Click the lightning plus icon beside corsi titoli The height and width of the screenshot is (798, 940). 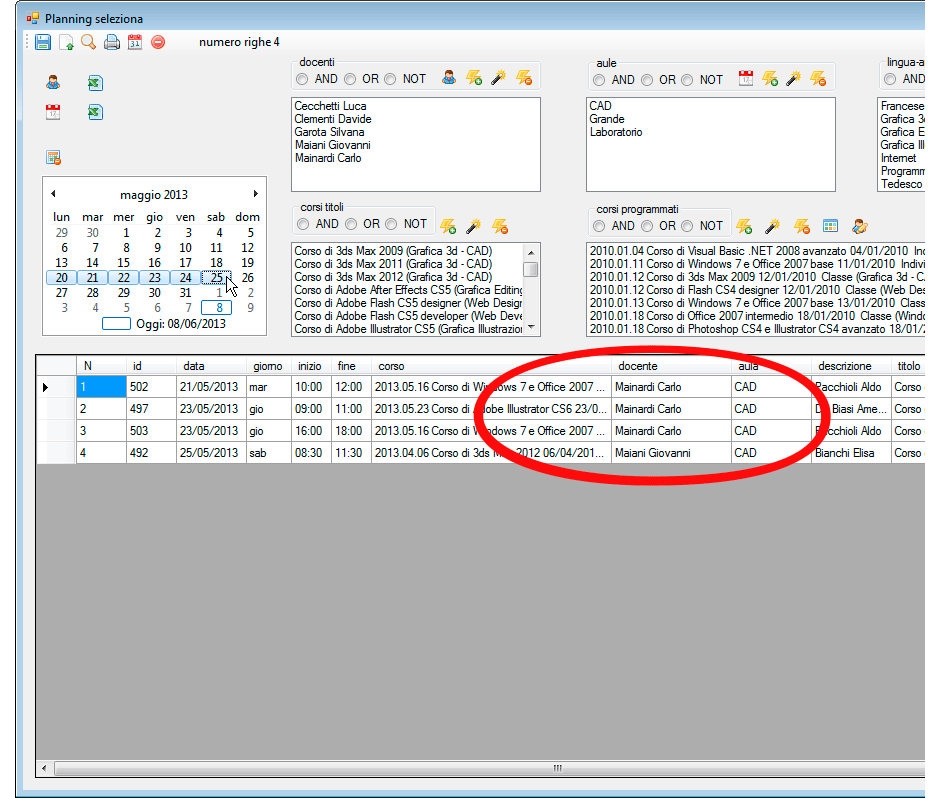click(x=448, y=226)
